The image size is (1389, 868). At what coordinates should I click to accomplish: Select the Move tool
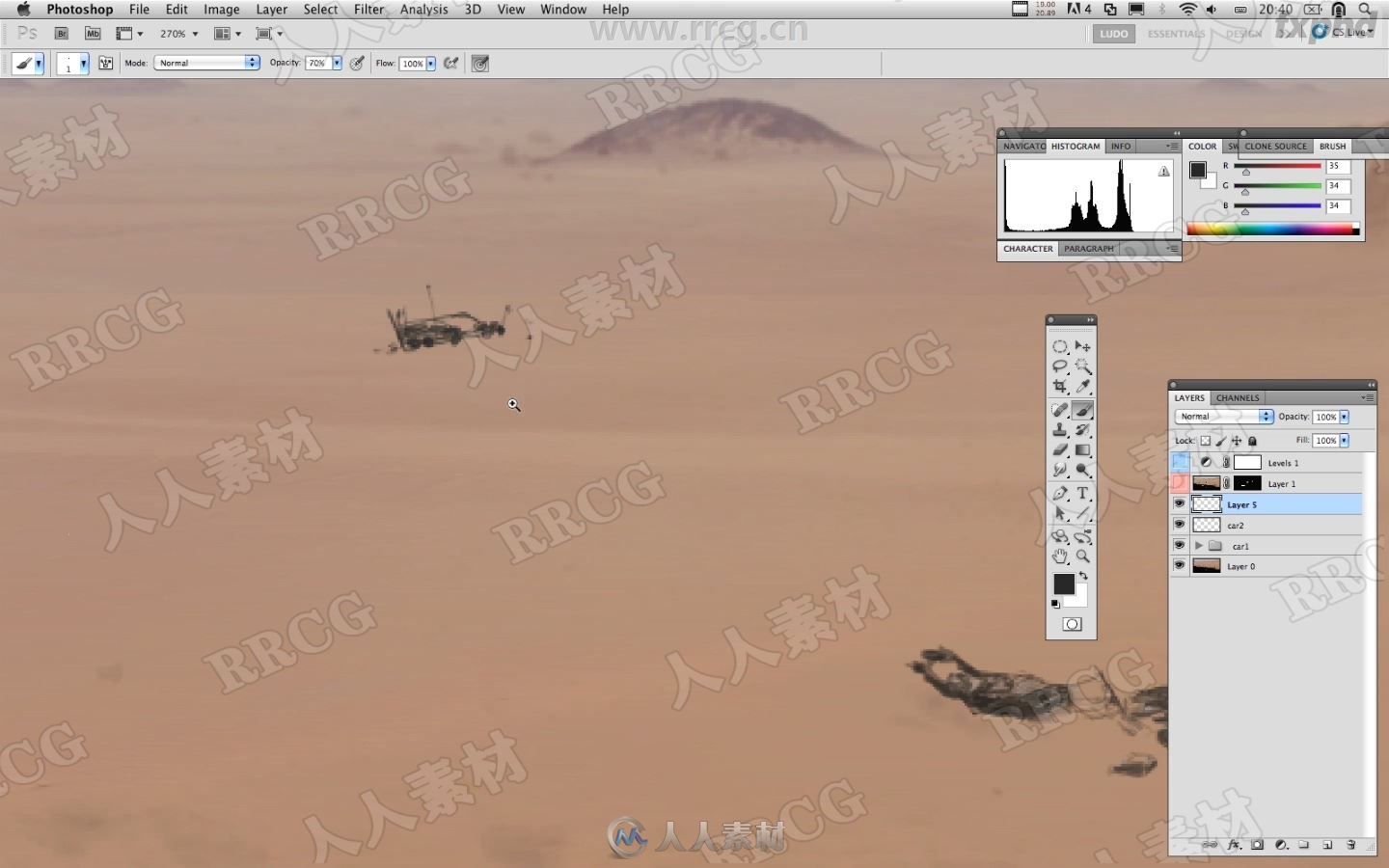pos(1083,346)
